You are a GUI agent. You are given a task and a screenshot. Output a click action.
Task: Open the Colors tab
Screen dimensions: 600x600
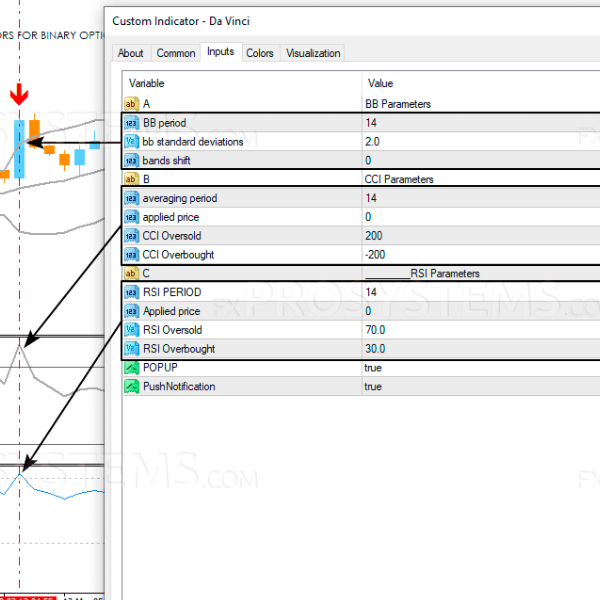click(260, 53)
